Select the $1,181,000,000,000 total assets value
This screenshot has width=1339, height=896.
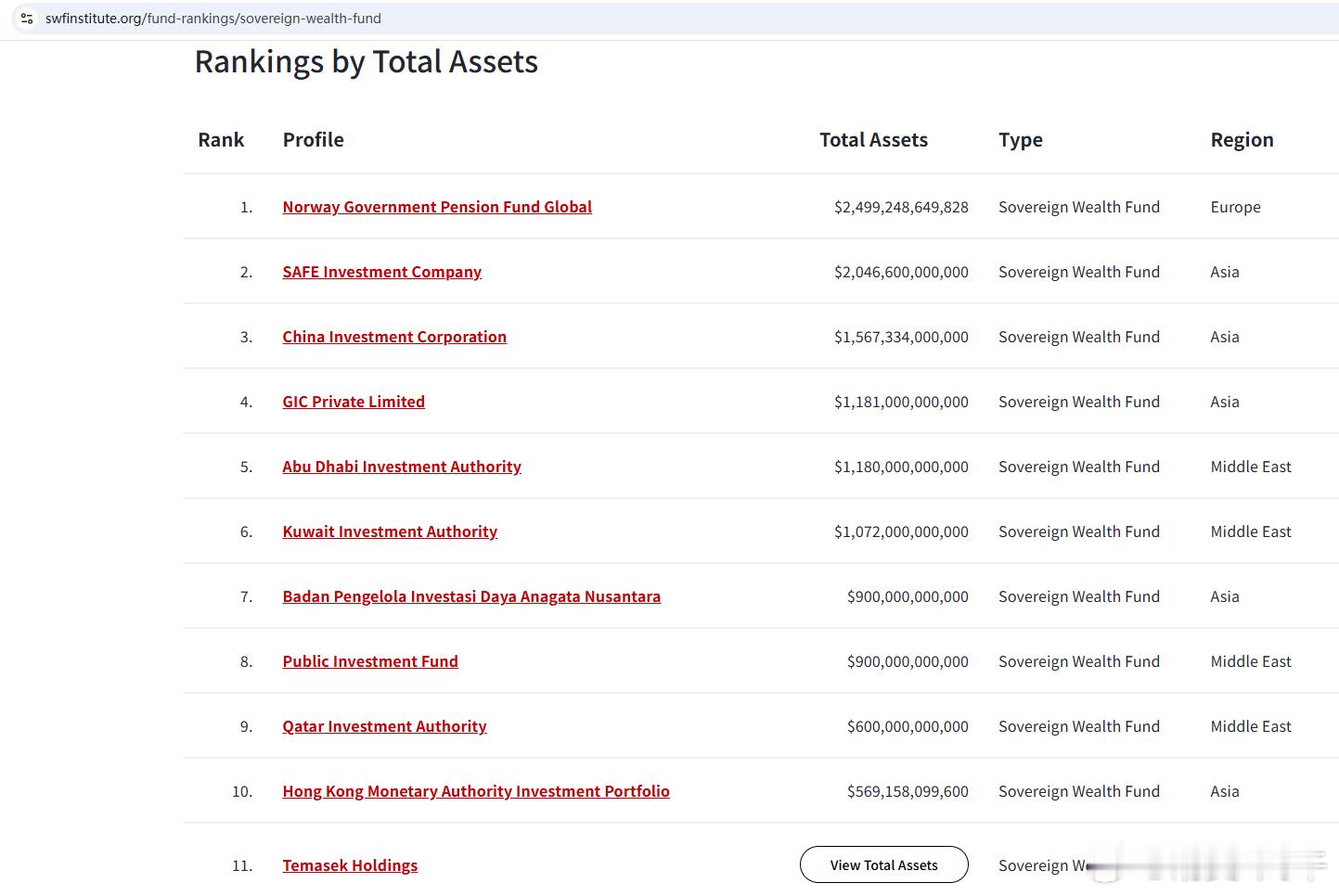pos(901,402)
